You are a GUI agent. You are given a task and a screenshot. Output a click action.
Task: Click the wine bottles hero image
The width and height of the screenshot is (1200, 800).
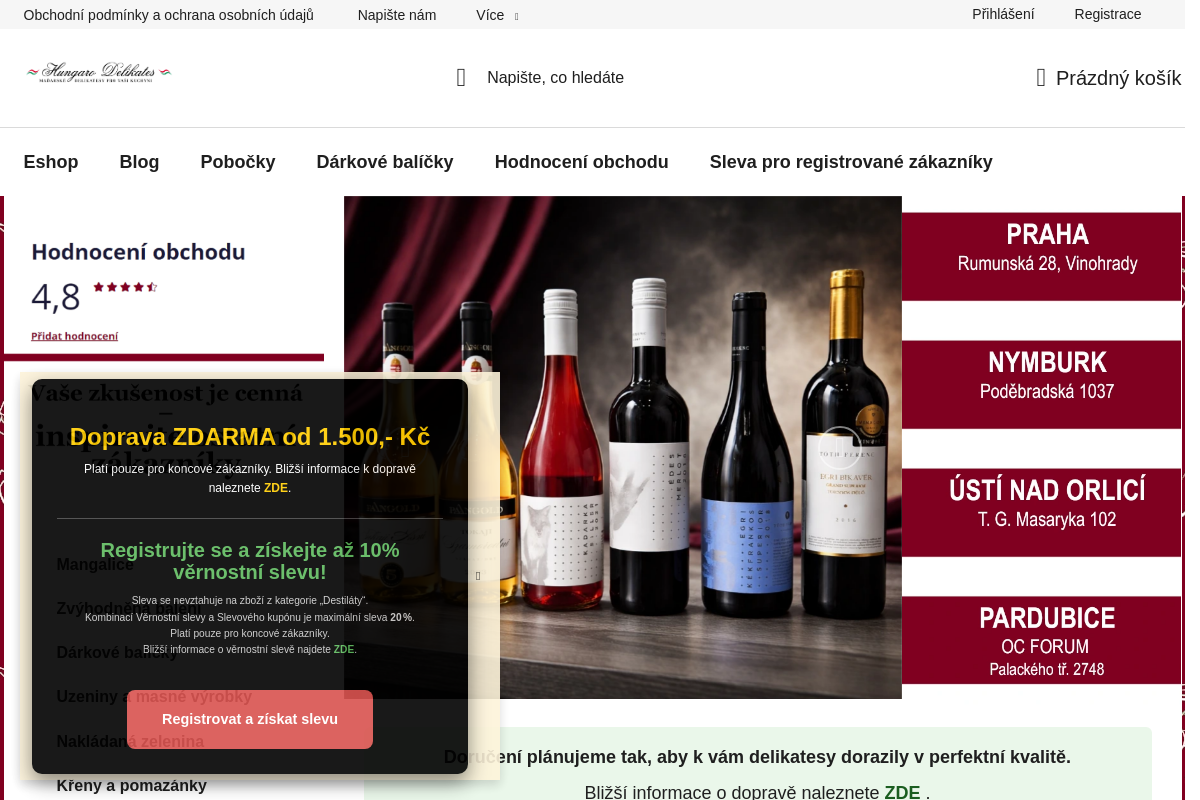(623, 447)
